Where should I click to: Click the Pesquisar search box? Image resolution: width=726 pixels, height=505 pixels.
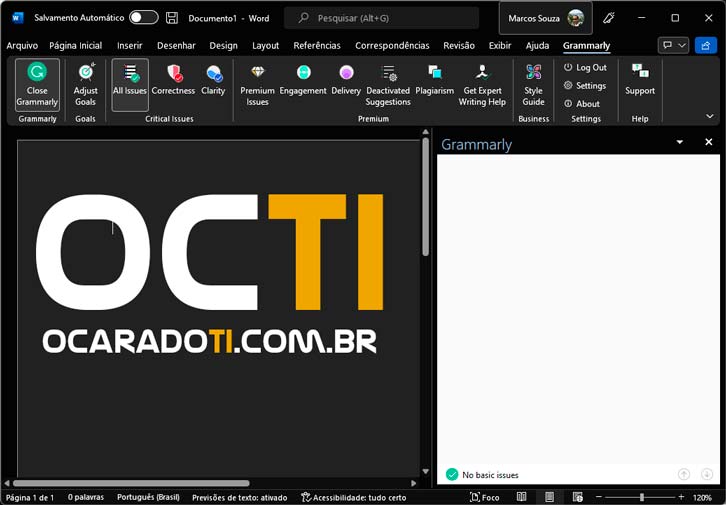(x=382, y=18)
